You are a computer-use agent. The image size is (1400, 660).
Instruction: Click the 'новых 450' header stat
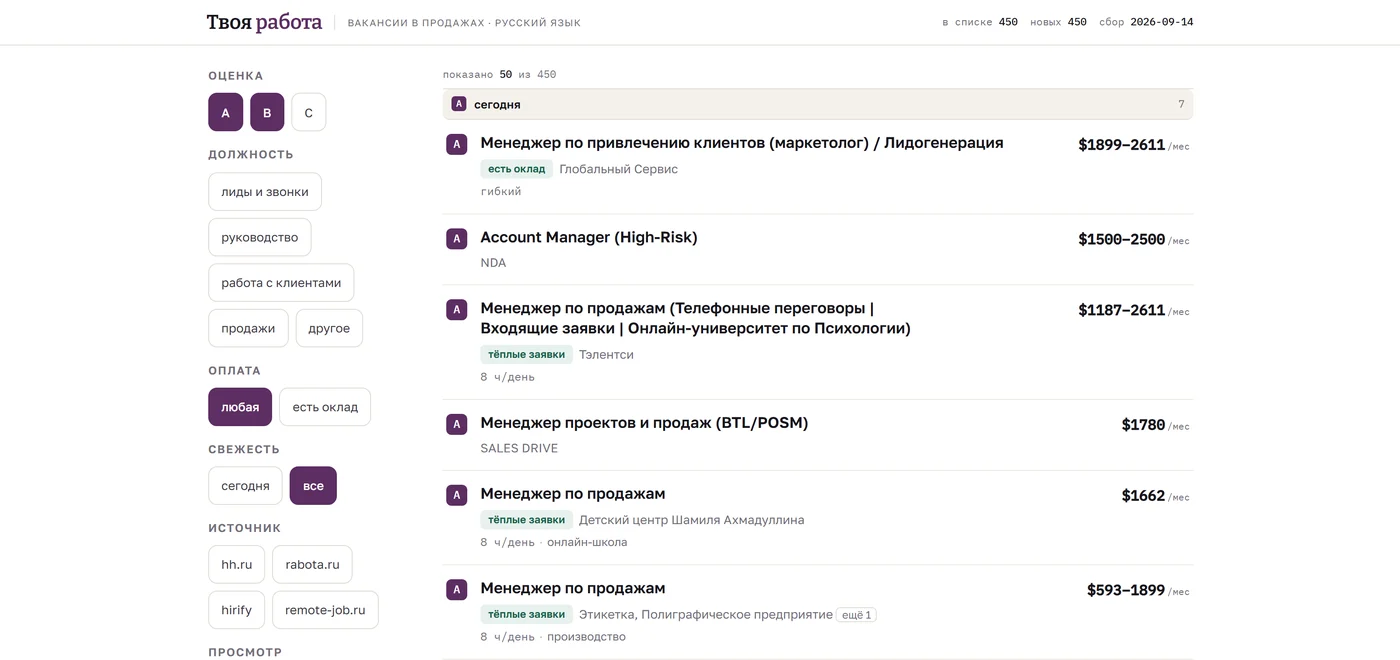(x=1058, y=22)
